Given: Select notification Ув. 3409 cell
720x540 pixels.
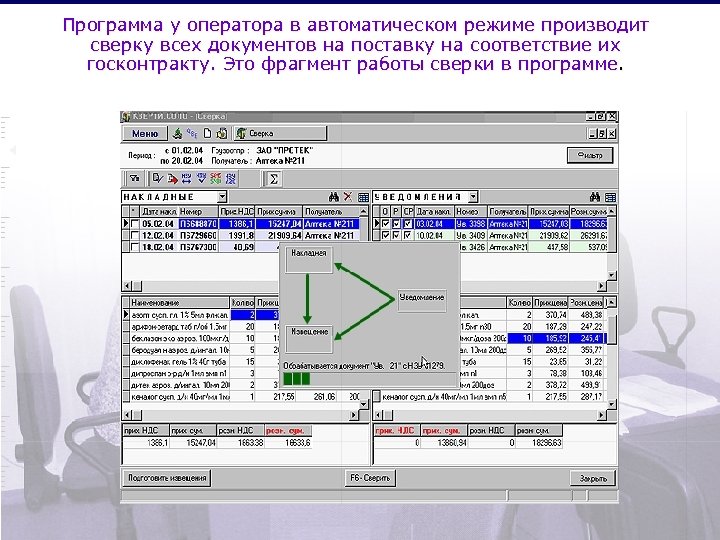Looking at the screenshot, I should coord(471,235).
